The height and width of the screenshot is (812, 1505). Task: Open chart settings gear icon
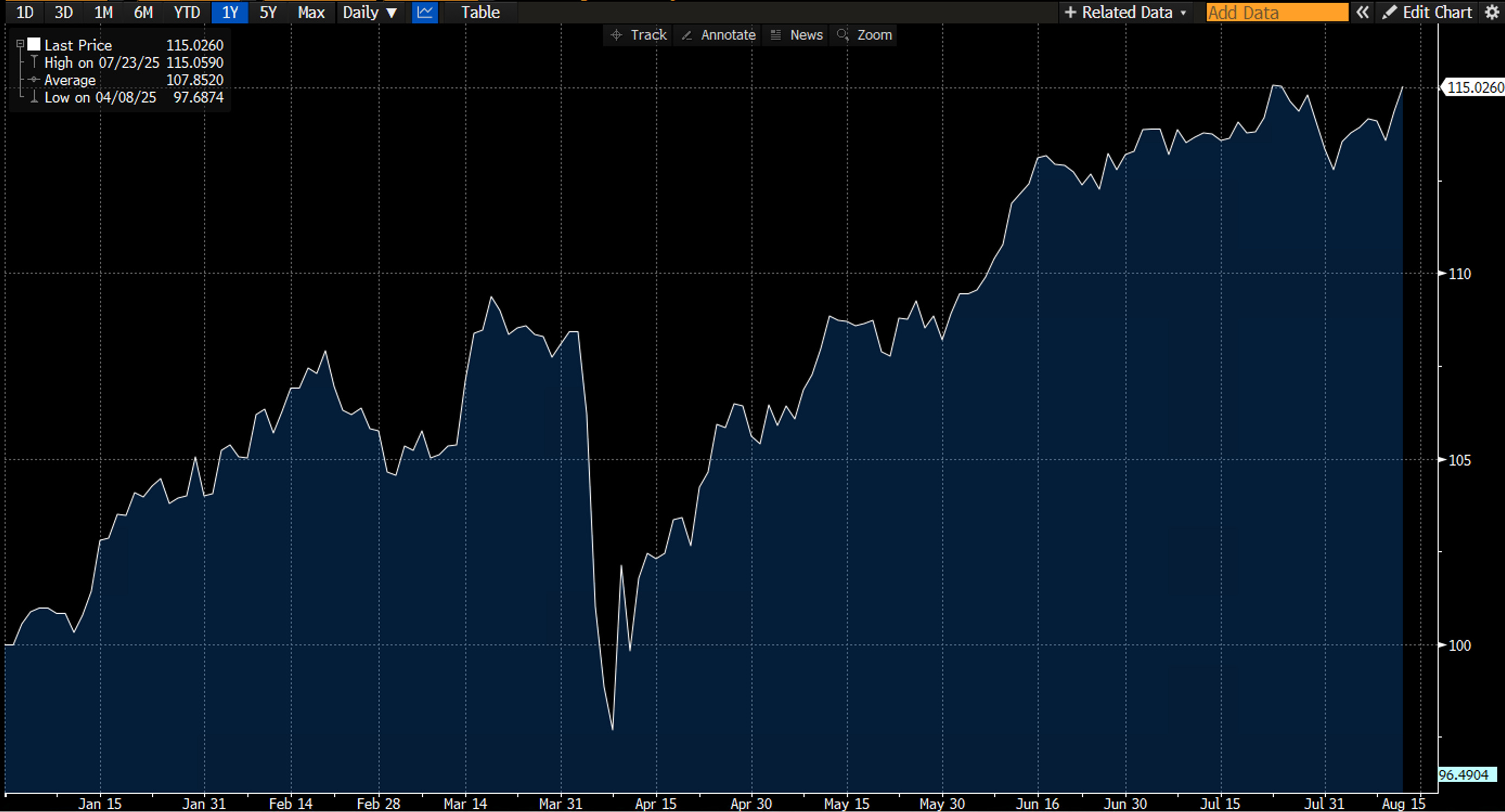[x=1491, y=12]
